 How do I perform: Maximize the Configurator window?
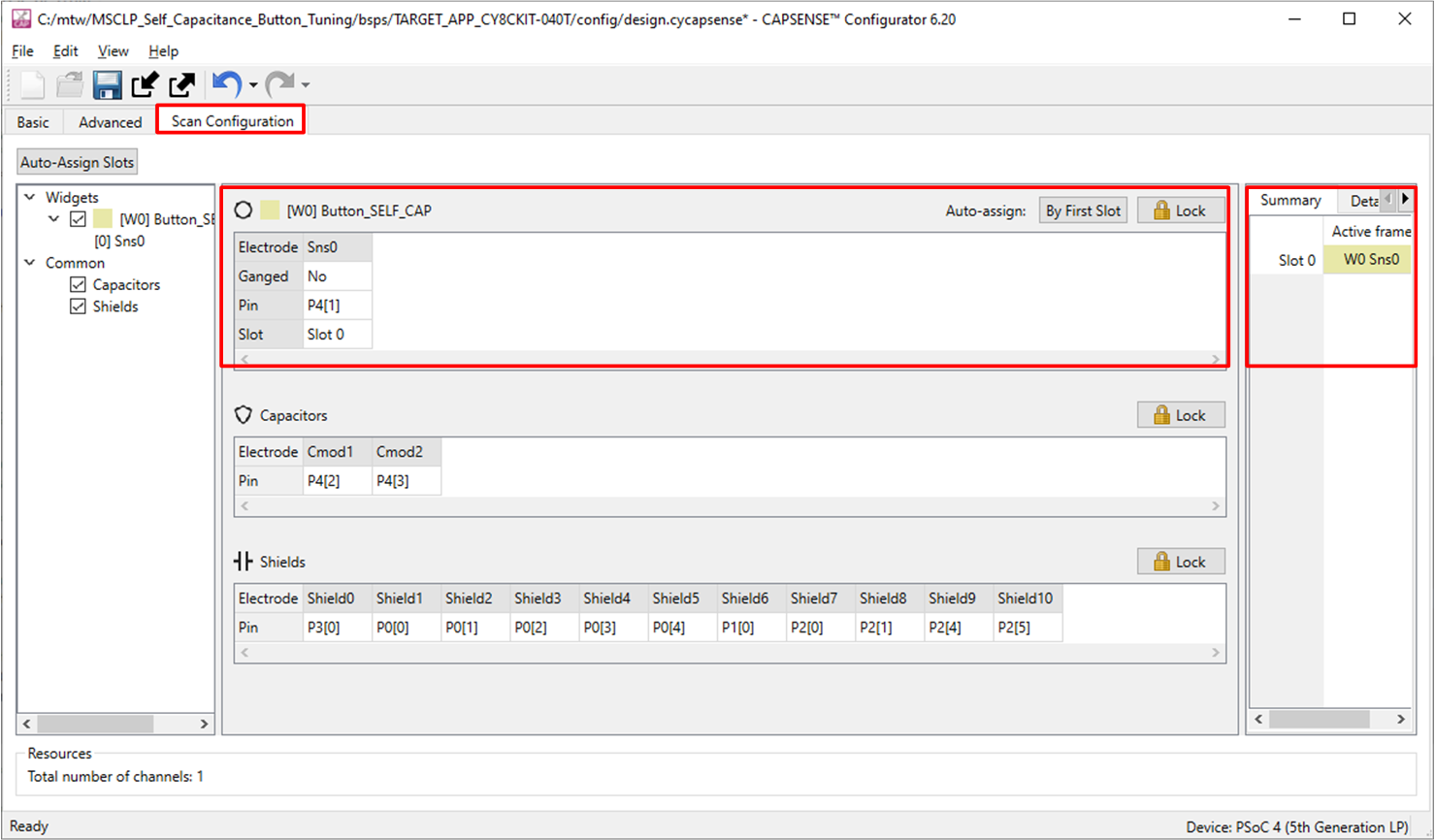click(x=1349, y=18)
